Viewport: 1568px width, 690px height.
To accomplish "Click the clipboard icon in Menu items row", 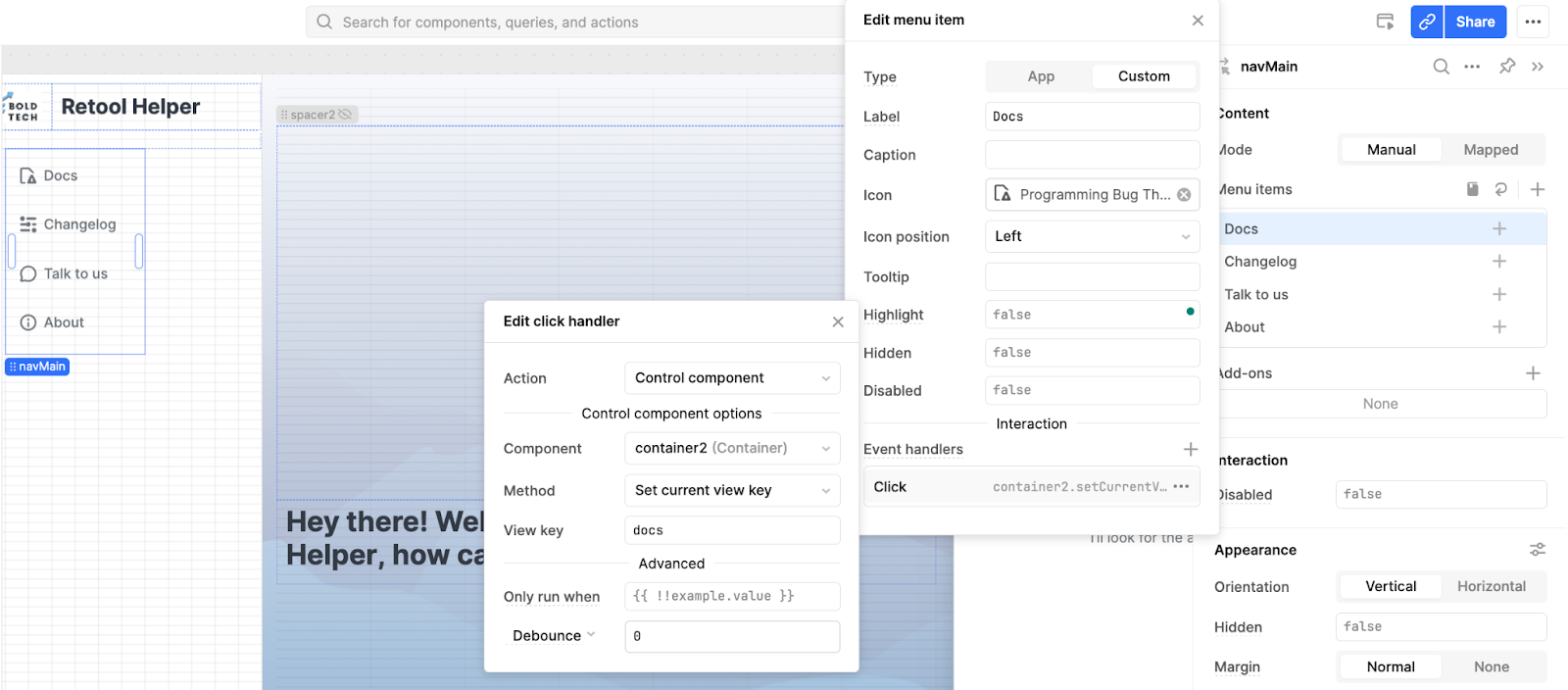I will click(x=1472, y=189).
